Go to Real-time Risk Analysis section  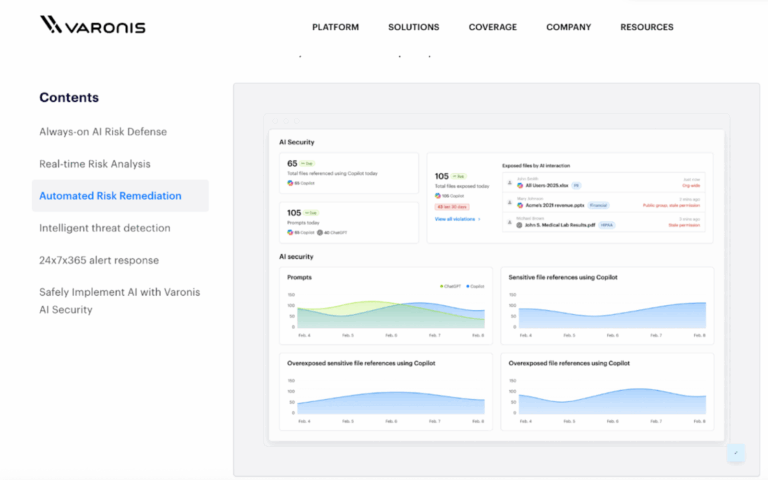[x=95, y=164]
